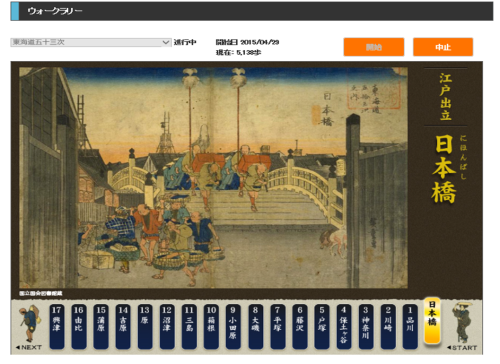This screenshot has width=500, height=364.
Task: Select station 4 保土ヶ谷
Action: [344, 326]
